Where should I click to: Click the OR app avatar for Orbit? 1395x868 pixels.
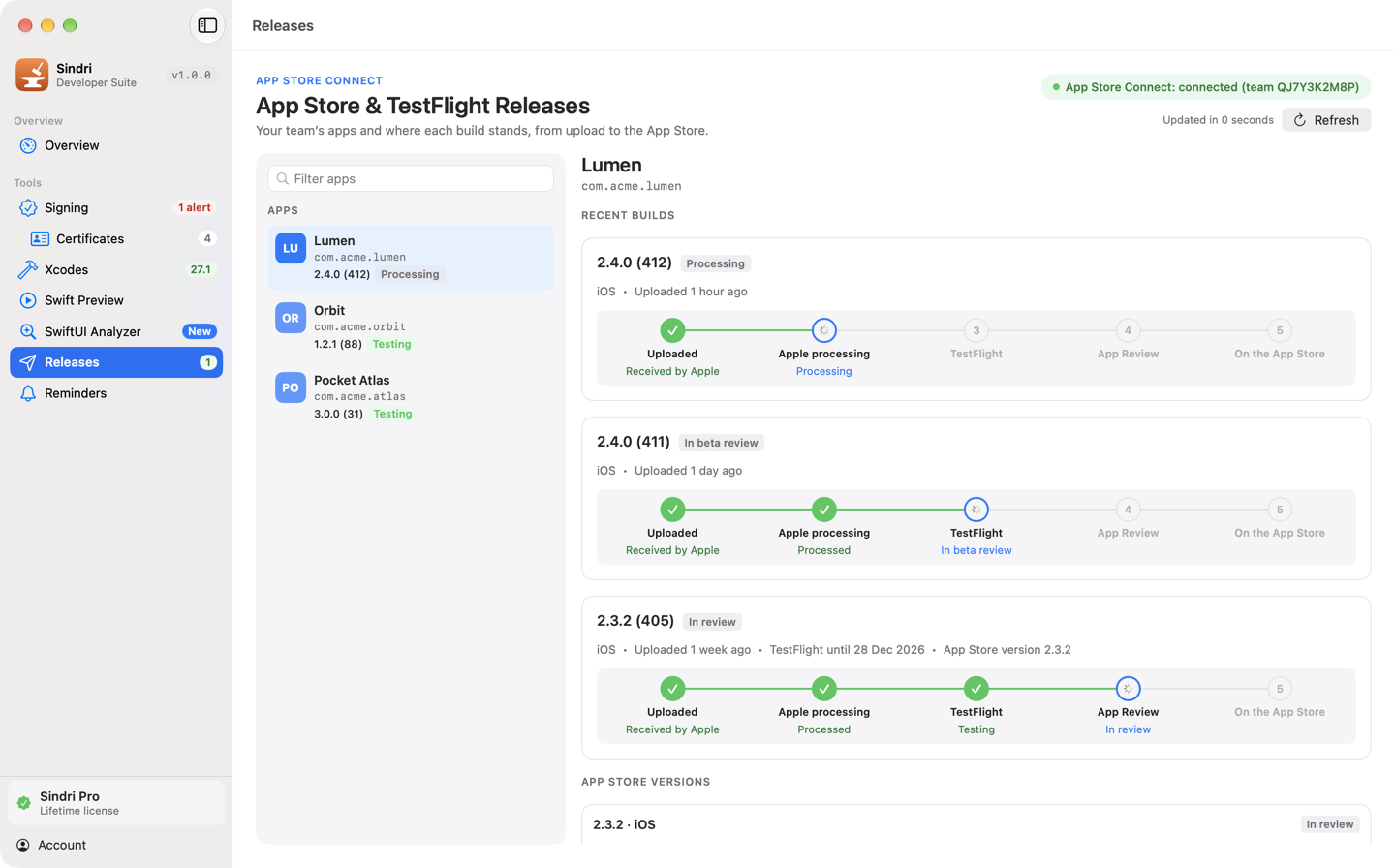pos(291,318)
